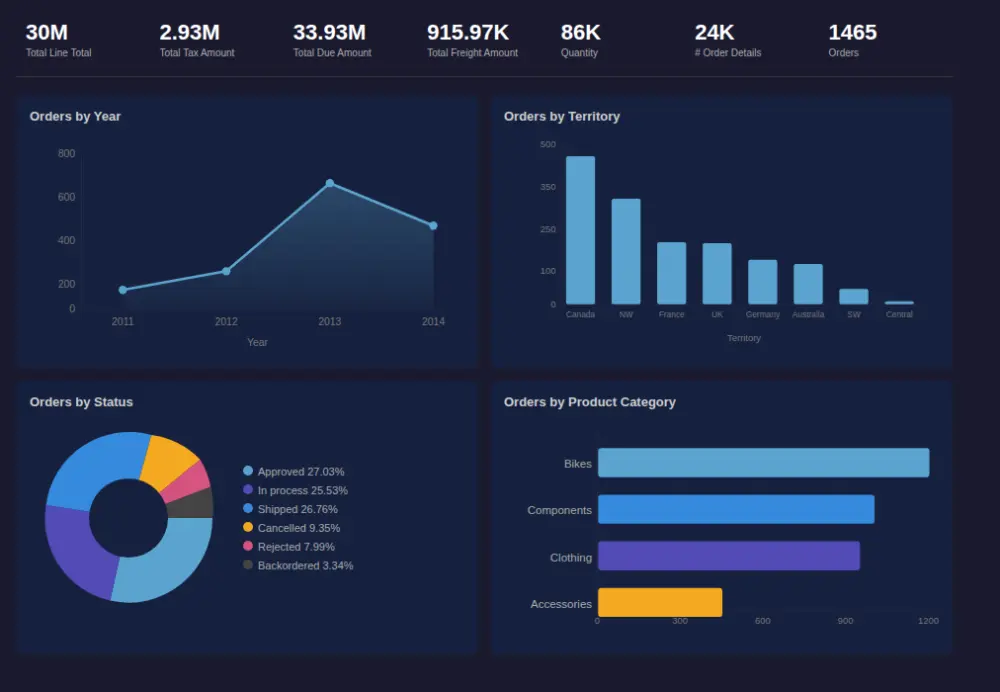Viewport: 1000px width, 692px height.
Task: Select the 915.97K Total Freight Amount metric
Action: click(472, 41)
